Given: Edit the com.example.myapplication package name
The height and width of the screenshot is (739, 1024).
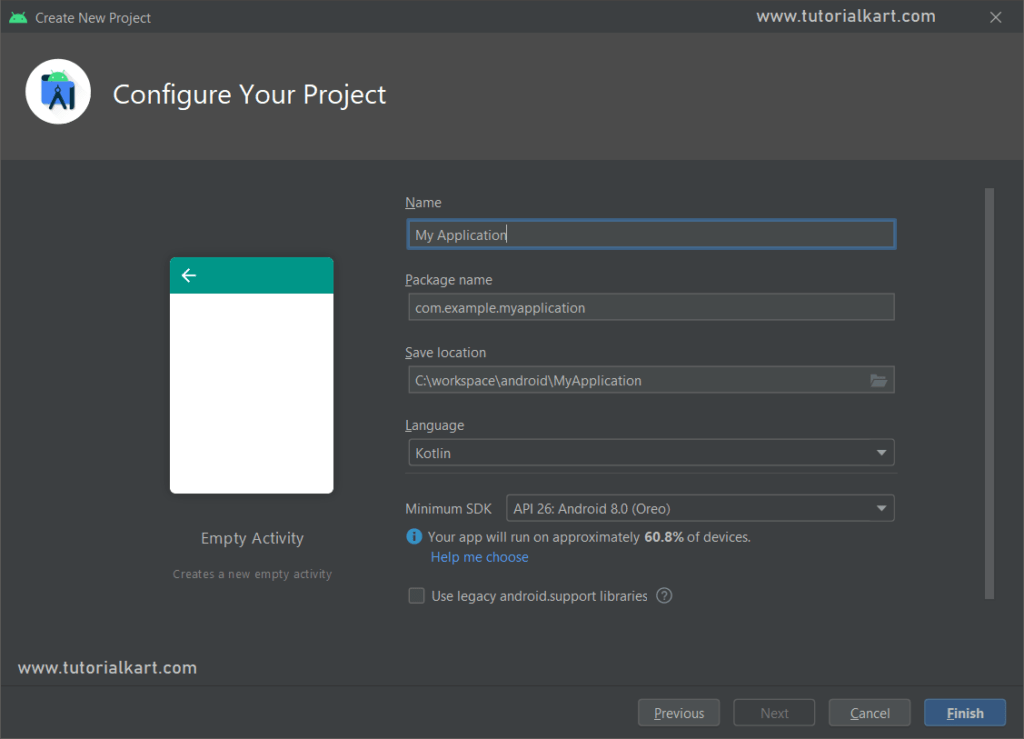Looking at the screenshot, I should pyautogui.click(x=651, y=307).
